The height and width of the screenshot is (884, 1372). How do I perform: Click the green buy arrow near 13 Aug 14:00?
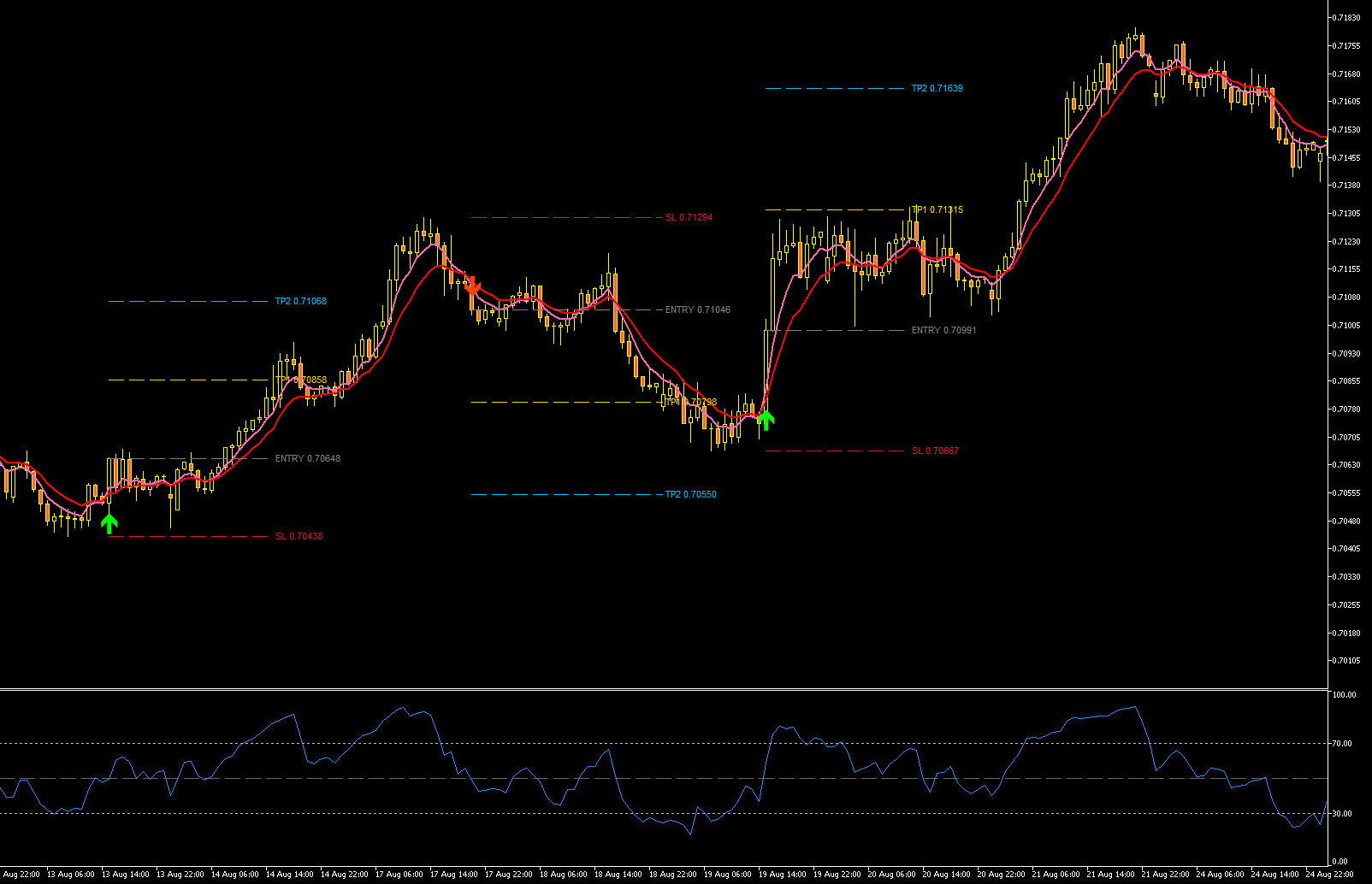[109, 523]
